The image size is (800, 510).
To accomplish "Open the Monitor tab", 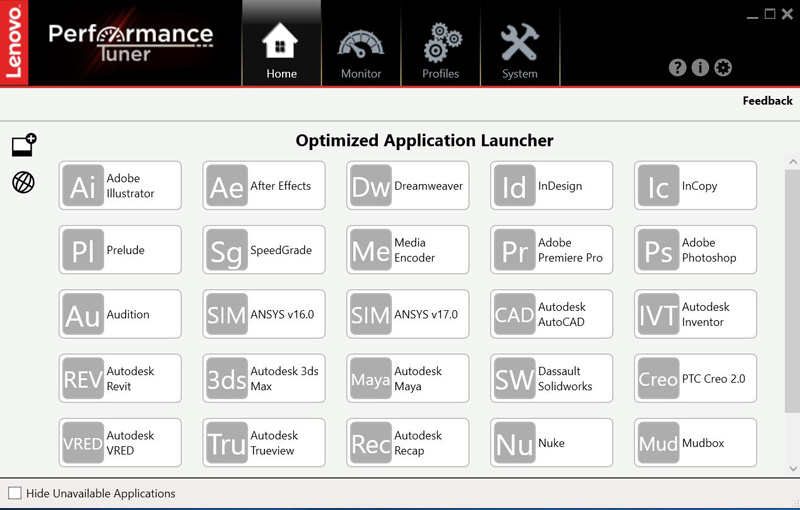I will click(361, 43).
